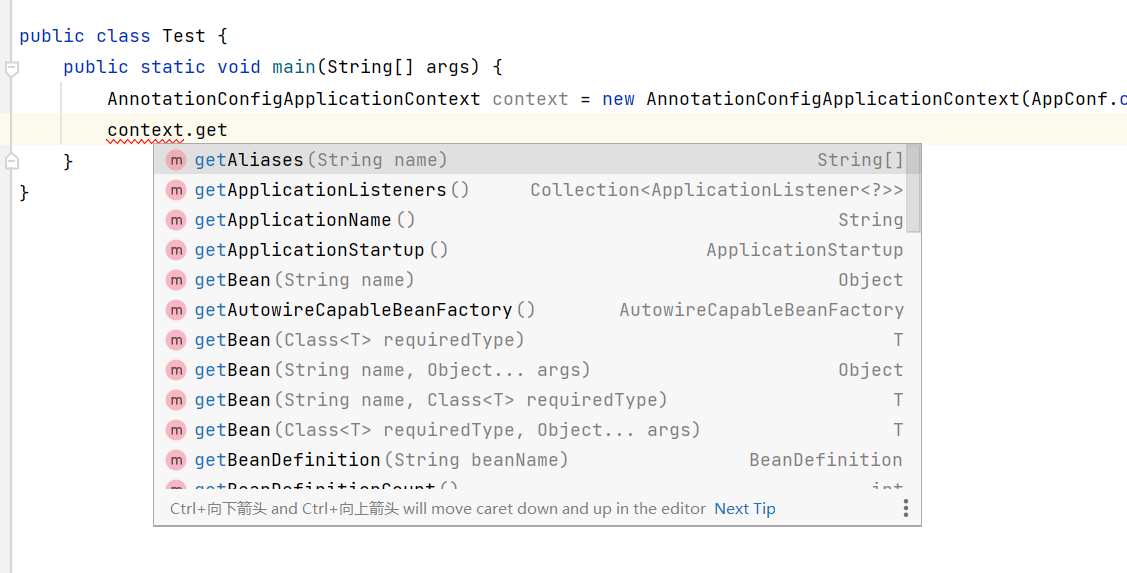Image resolution: width=1127 pixels, height=573 pixels.
Task: Open the three-dot options in completion popup
Action: tap(906, 508)
